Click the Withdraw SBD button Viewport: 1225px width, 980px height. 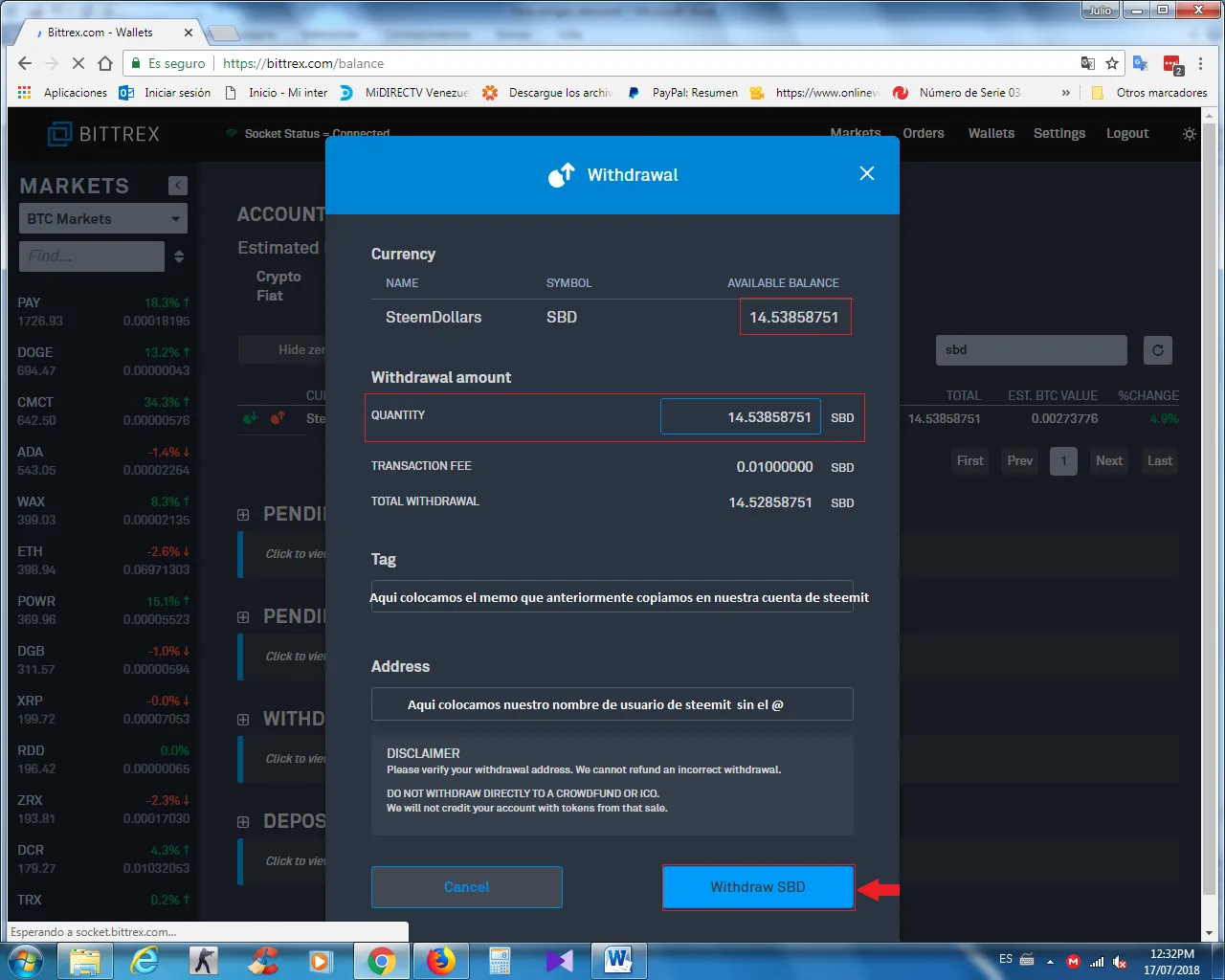[758, 887]
